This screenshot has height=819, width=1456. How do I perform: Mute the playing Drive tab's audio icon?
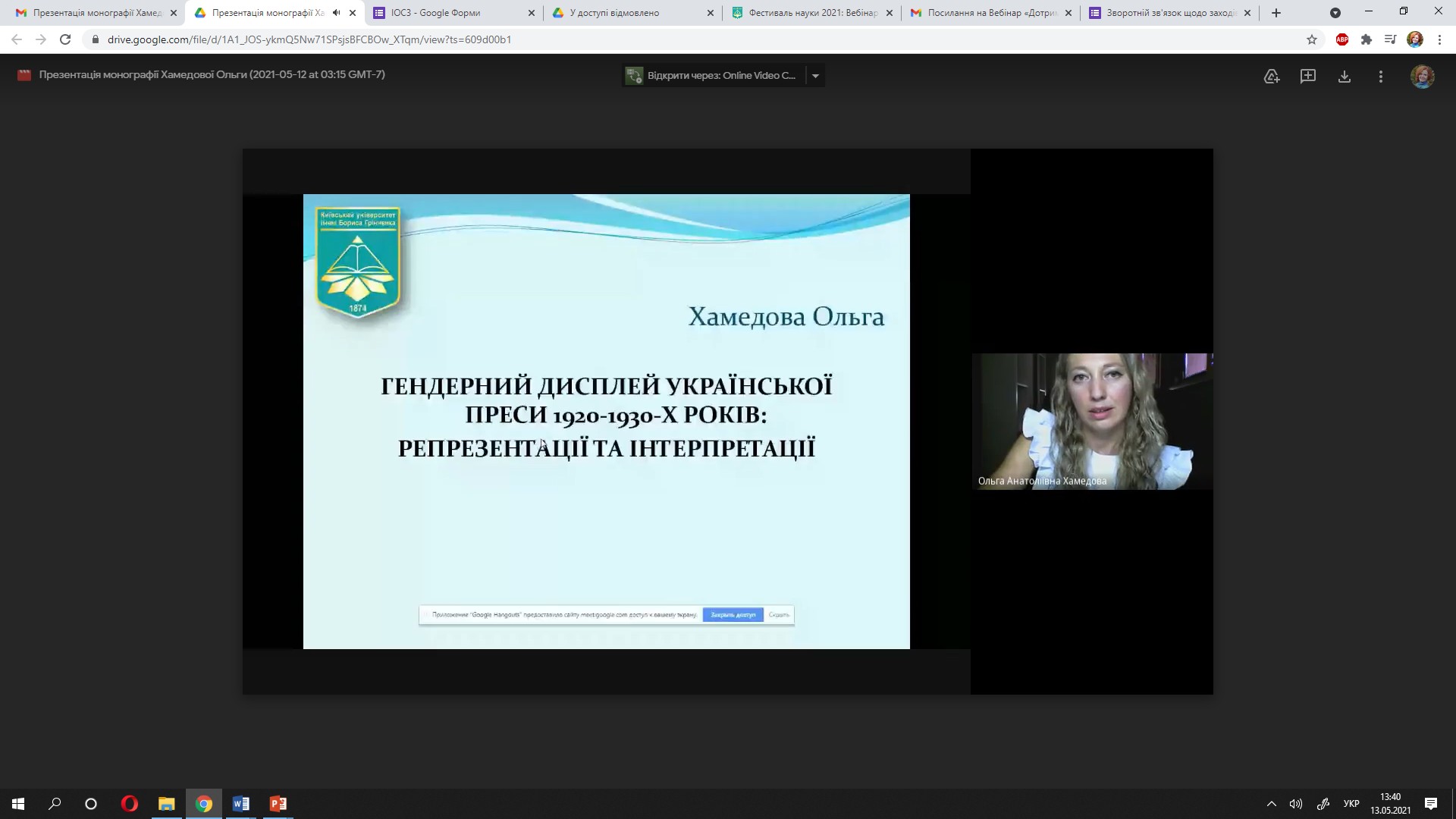point(336,13)
